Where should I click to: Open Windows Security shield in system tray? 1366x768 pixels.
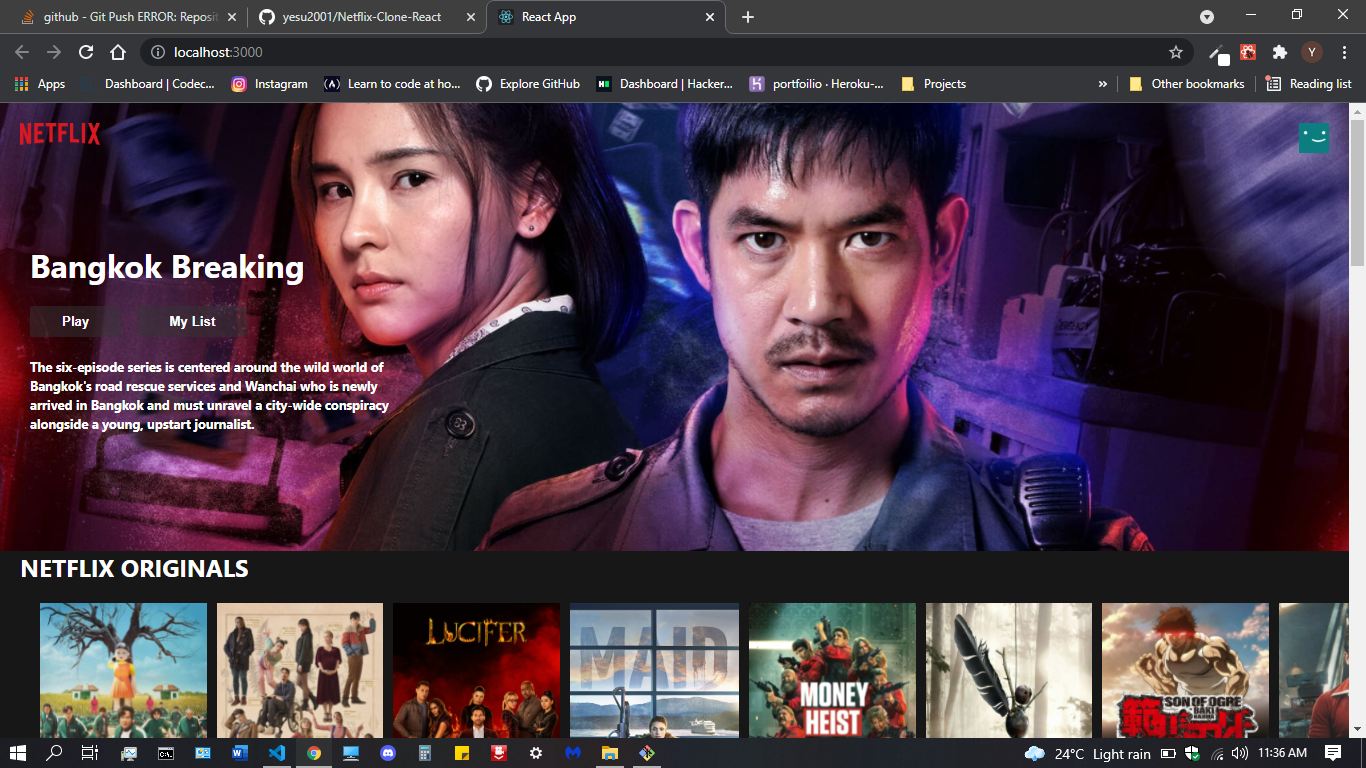[x=1191, y=753]
